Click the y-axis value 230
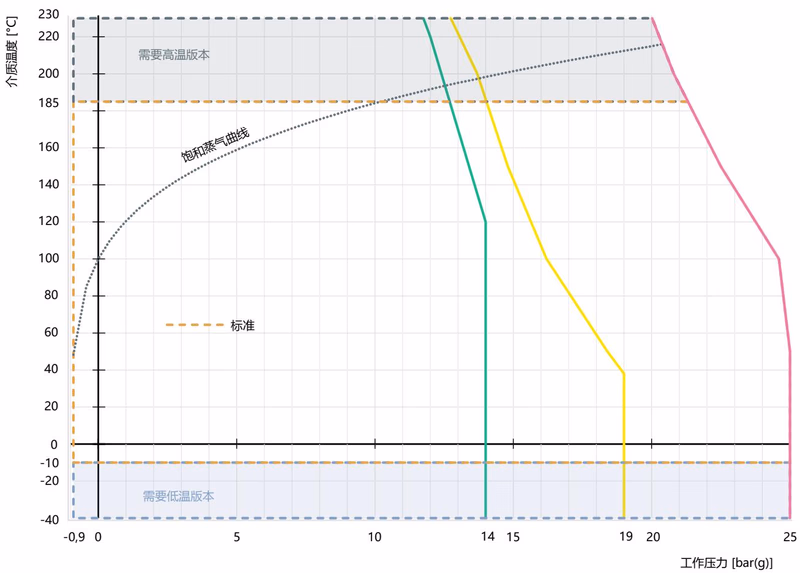The width and height of the screenshot is (800, 573). [x=48, y=14]
